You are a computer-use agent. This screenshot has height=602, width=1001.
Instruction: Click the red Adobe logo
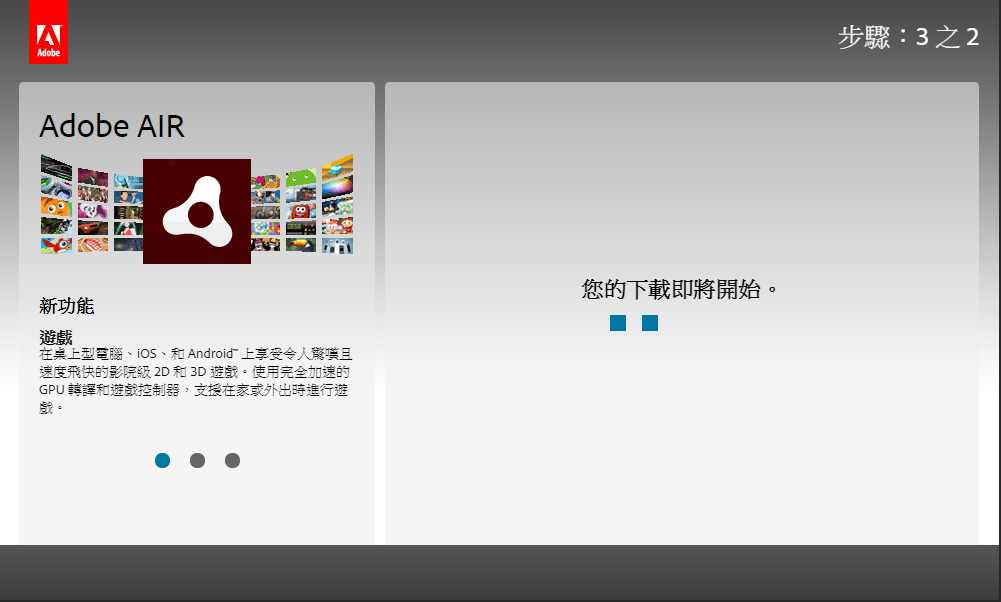click(48, 31)
